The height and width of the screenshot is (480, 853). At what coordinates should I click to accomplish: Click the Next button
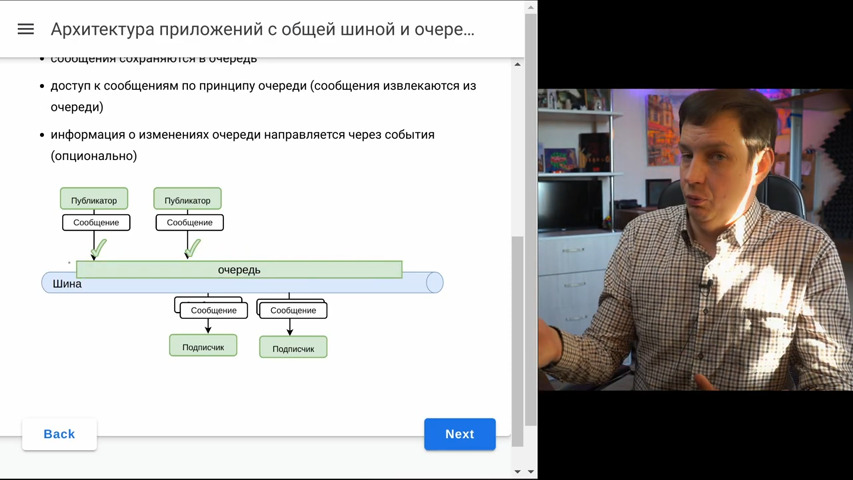460,434
